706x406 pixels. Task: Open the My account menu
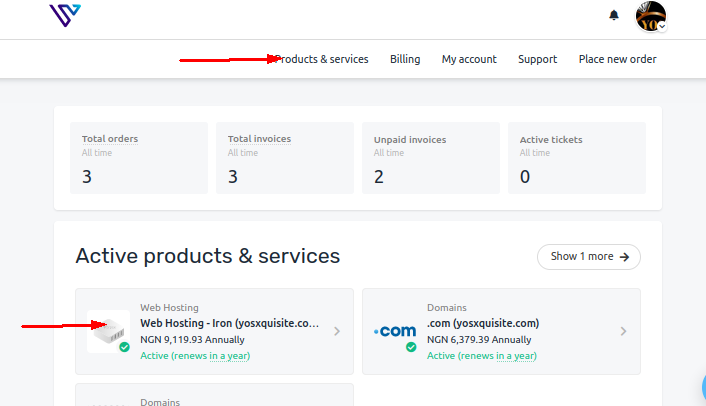[x=469, y=59]
